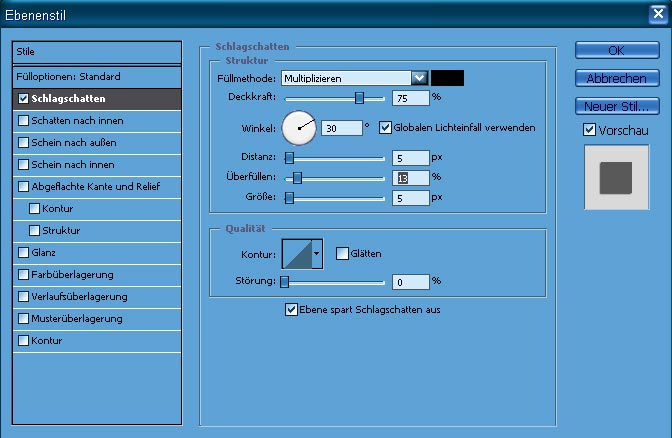Enable the Verlaufsüberlagerung effect checkbox

coord(24,297)
